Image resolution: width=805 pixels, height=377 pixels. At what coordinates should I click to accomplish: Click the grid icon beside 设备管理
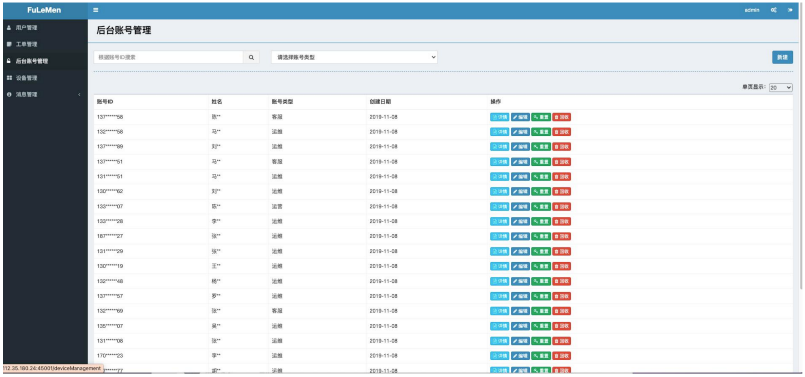9,78
